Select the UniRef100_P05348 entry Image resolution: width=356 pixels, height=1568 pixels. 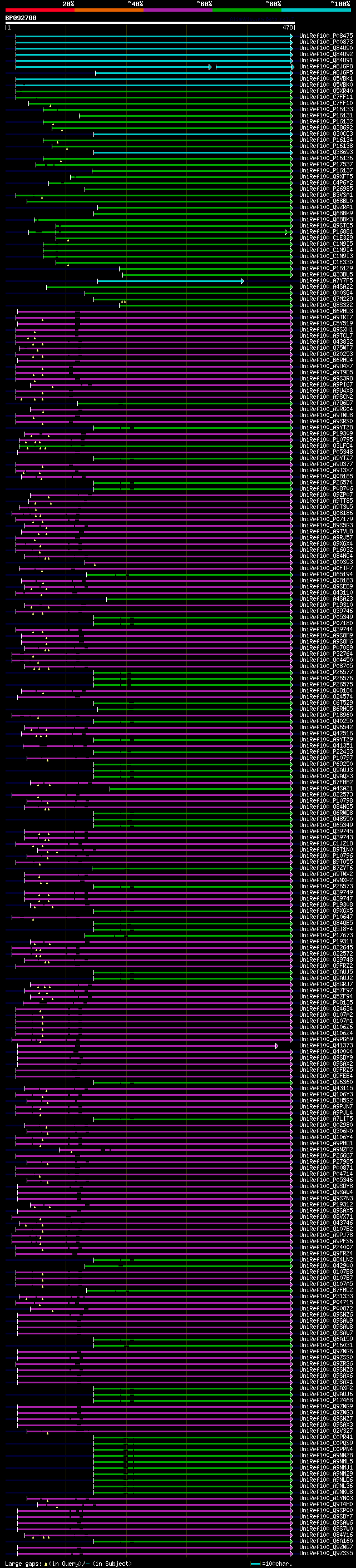(x=325, y=452)
